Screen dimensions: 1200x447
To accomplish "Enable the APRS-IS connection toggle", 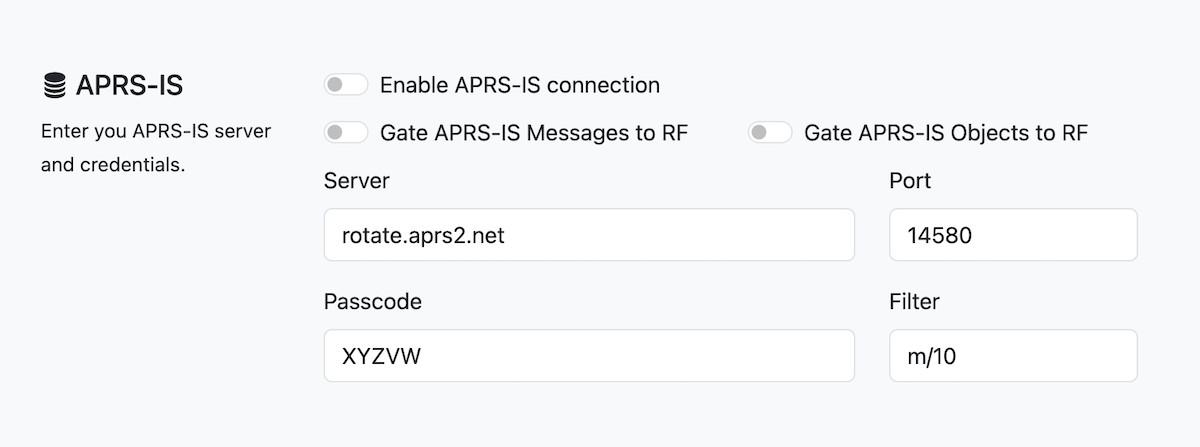I will 346,85.
